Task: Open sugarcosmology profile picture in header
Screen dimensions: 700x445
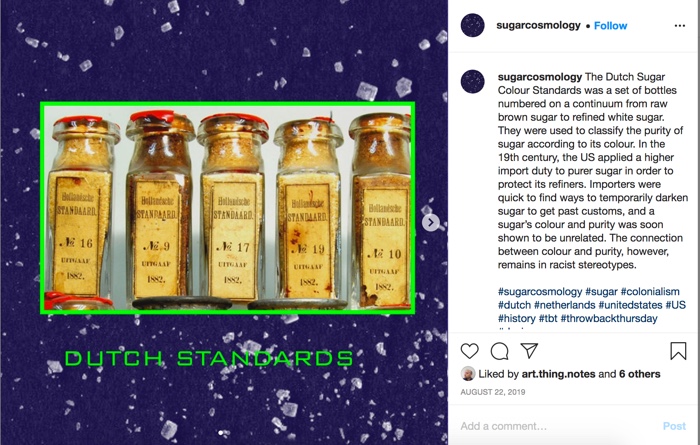Action: 472,25
